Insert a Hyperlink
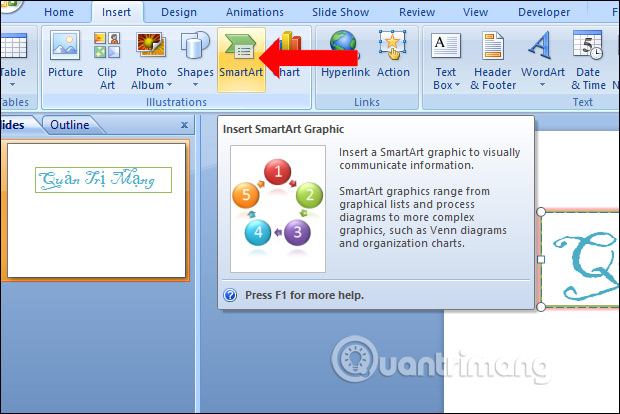 tap(345, 55)
